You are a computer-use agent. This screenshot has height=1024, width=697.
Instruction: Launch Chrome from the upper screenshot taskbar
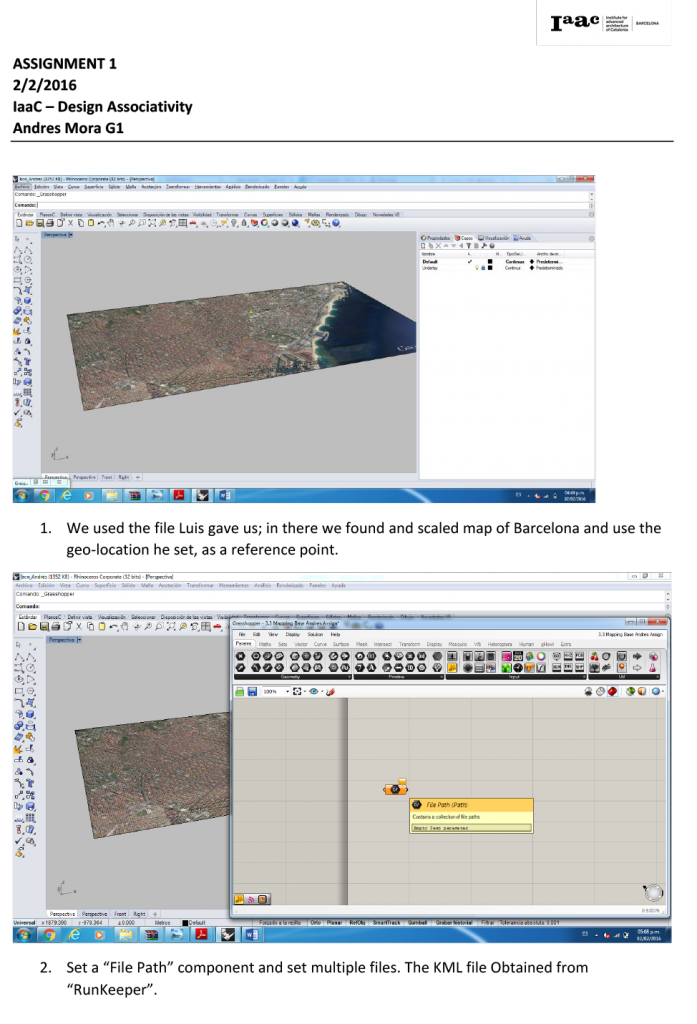[43, 495]
